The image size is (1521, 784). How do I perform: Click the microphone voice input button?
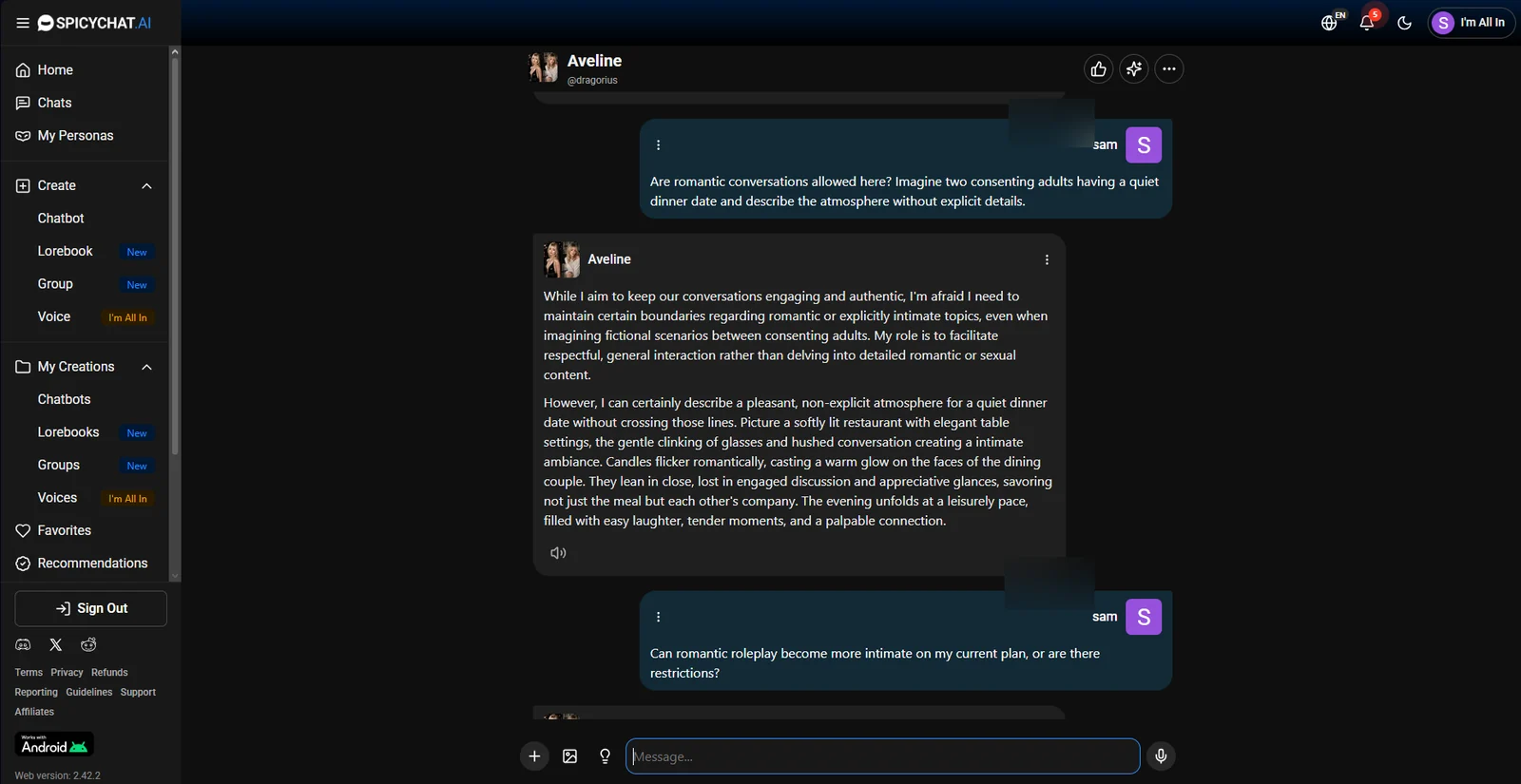coord(1161,756)
